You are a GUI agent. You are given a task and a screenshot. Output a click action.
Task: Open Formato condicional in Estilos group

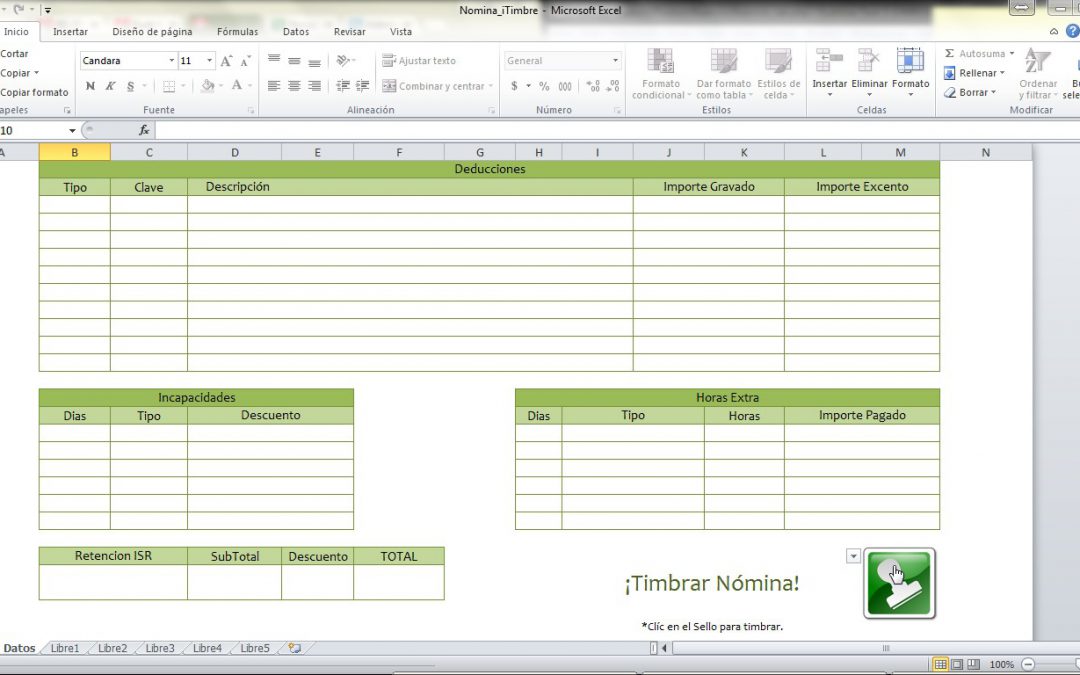(x=660, y=75)
